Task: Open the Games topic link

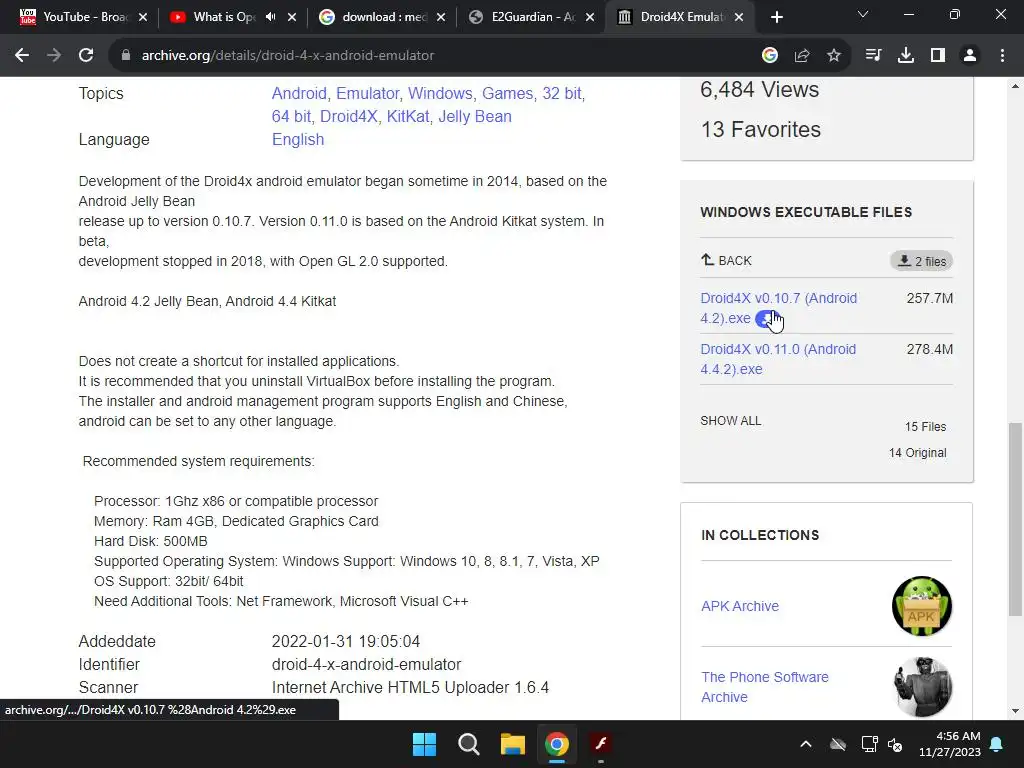Action: 507,93
